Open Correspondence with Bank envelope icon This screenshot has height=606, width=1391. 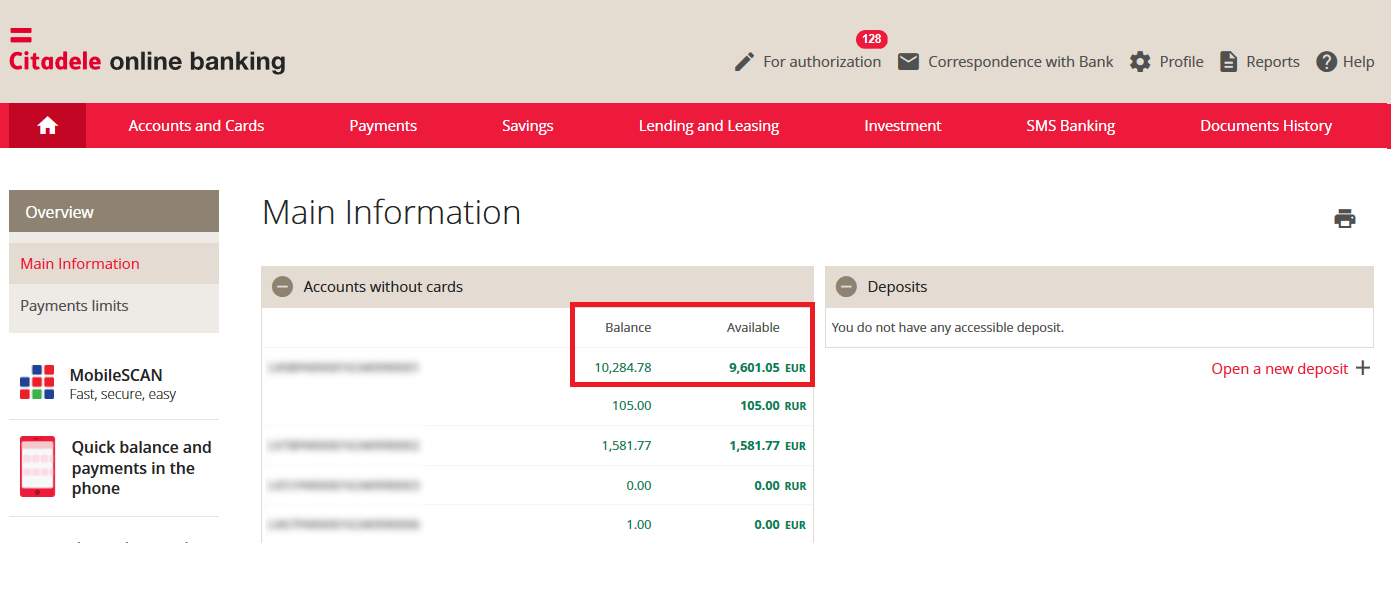(x=909, y=61)
